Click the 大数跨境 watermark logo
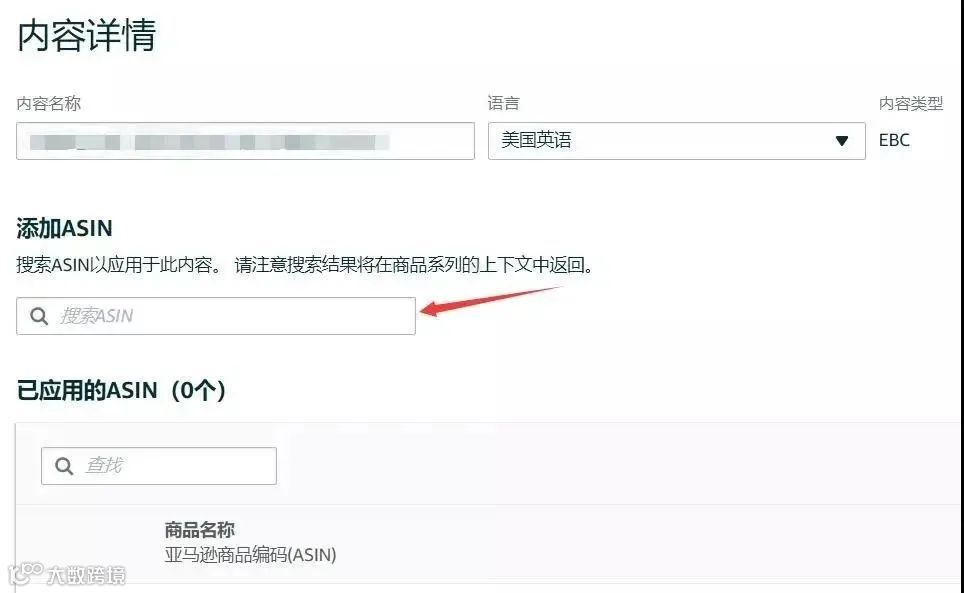Image resolution: width=964 pixels, height=593 pixels. [68, 574]
